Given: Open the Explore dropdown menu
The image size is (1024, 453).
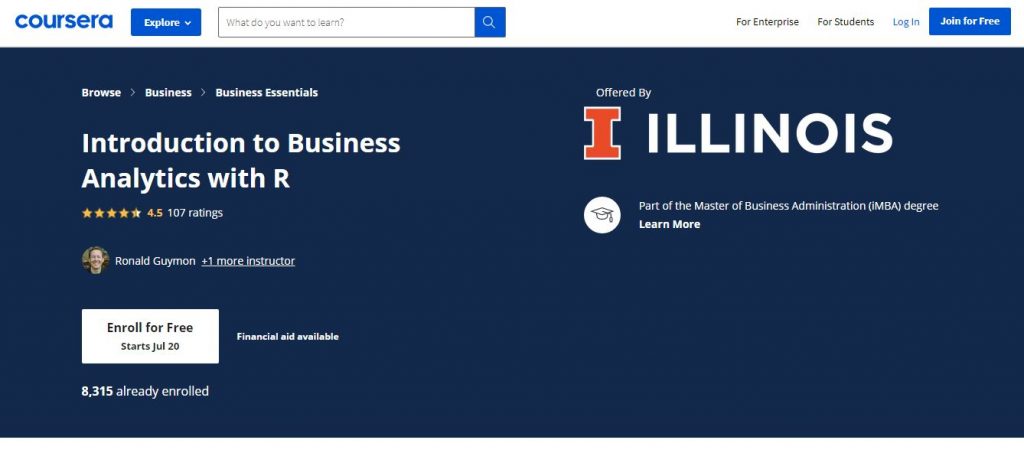Looking at the screenshot, I should (x=166, y=22).
